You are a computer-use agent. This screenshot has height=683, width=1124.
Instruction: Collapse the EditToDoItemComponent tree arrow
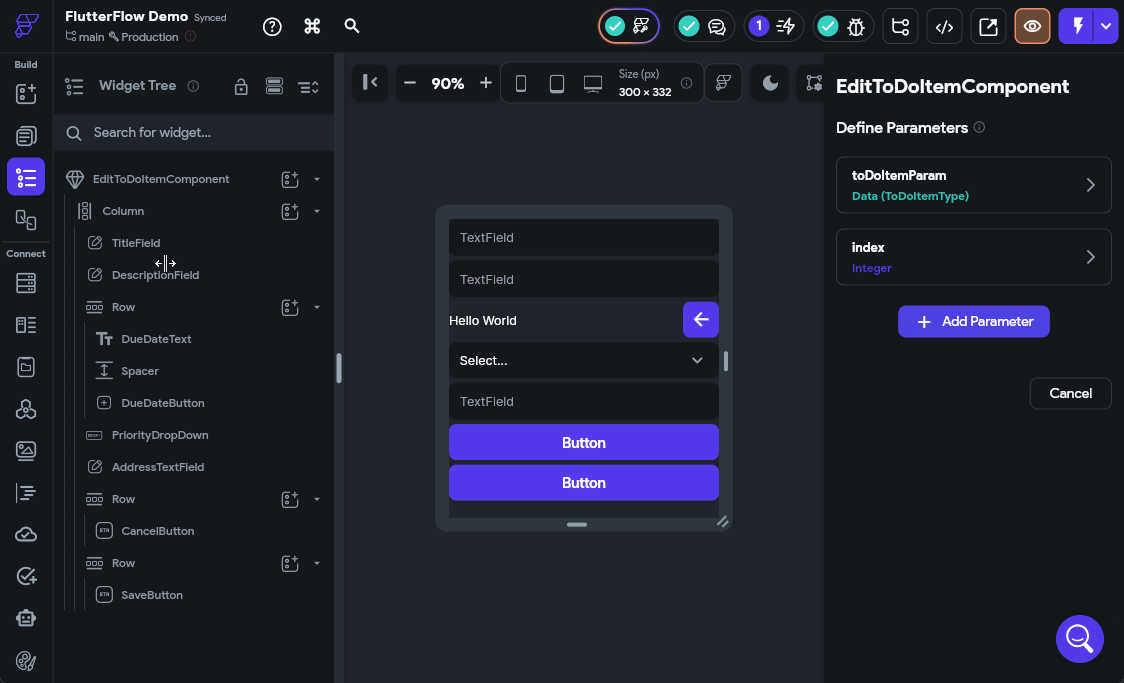click(x=317, y=179)
